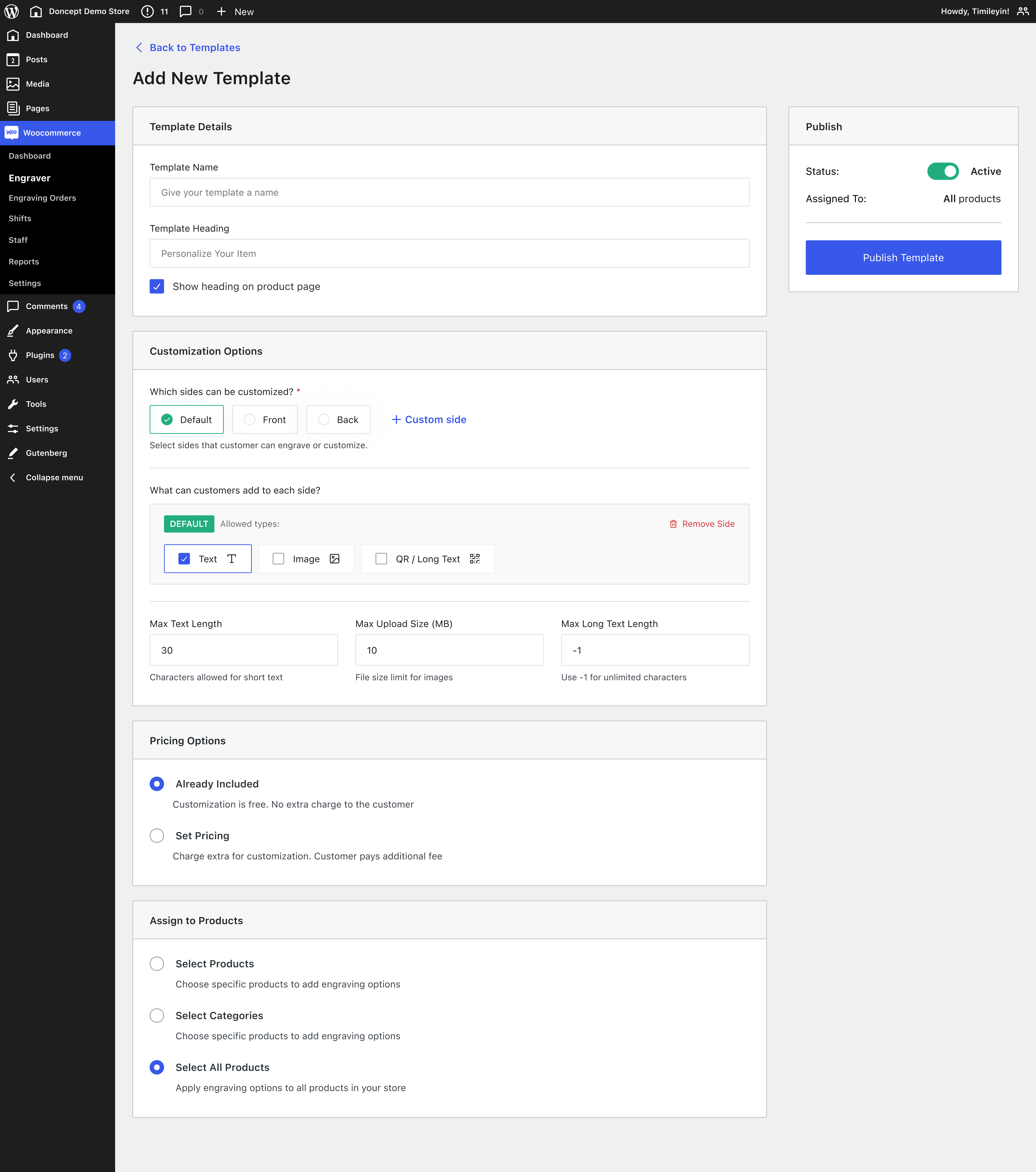
Task: Click the Comments count badge 4
Action: pos(79,307)
